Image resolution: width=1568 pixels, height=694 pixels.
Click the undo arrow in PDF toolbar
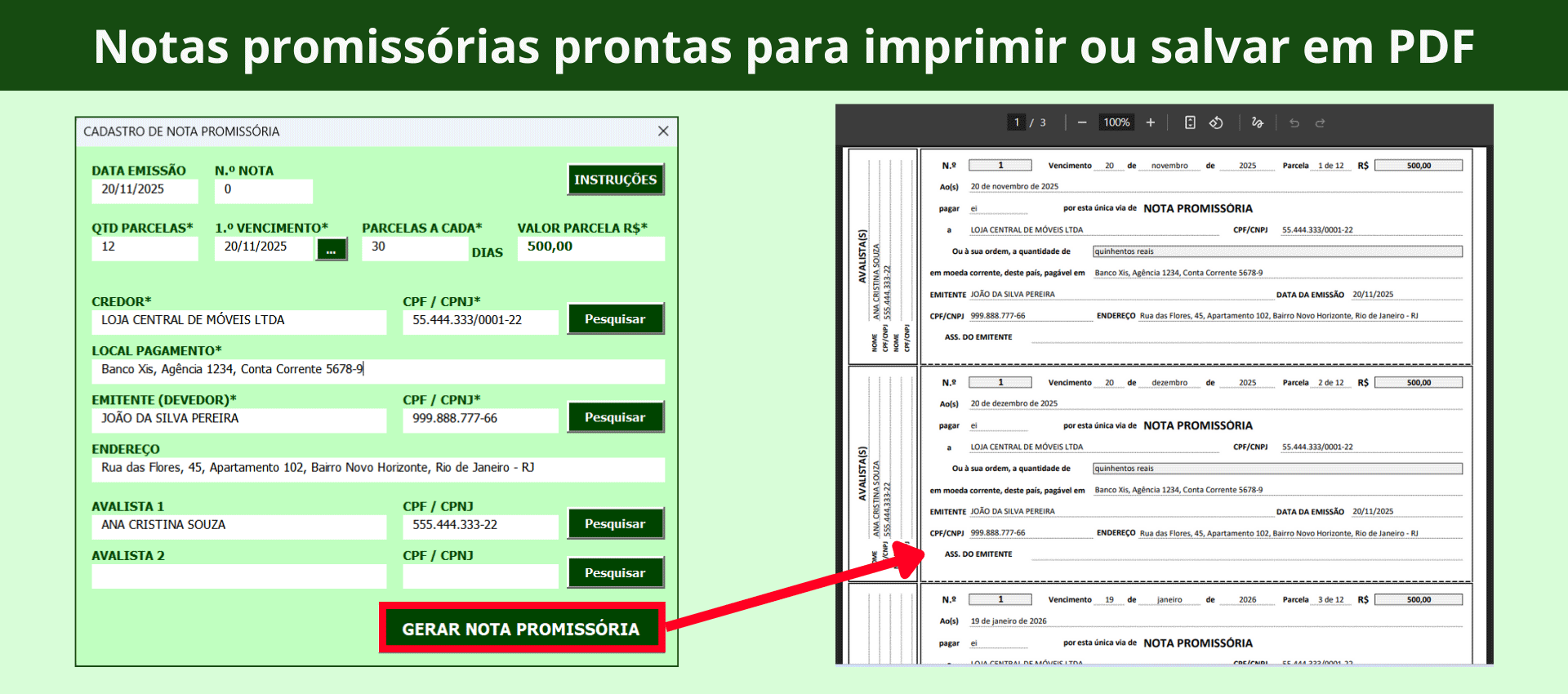(1294, 122)
